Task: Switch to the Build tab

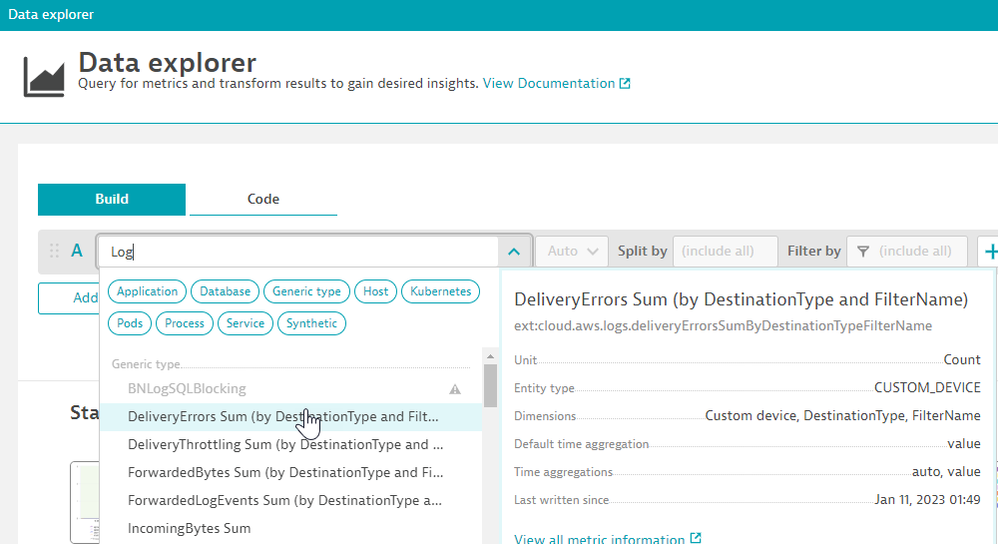Action: [x=111, y=199]
